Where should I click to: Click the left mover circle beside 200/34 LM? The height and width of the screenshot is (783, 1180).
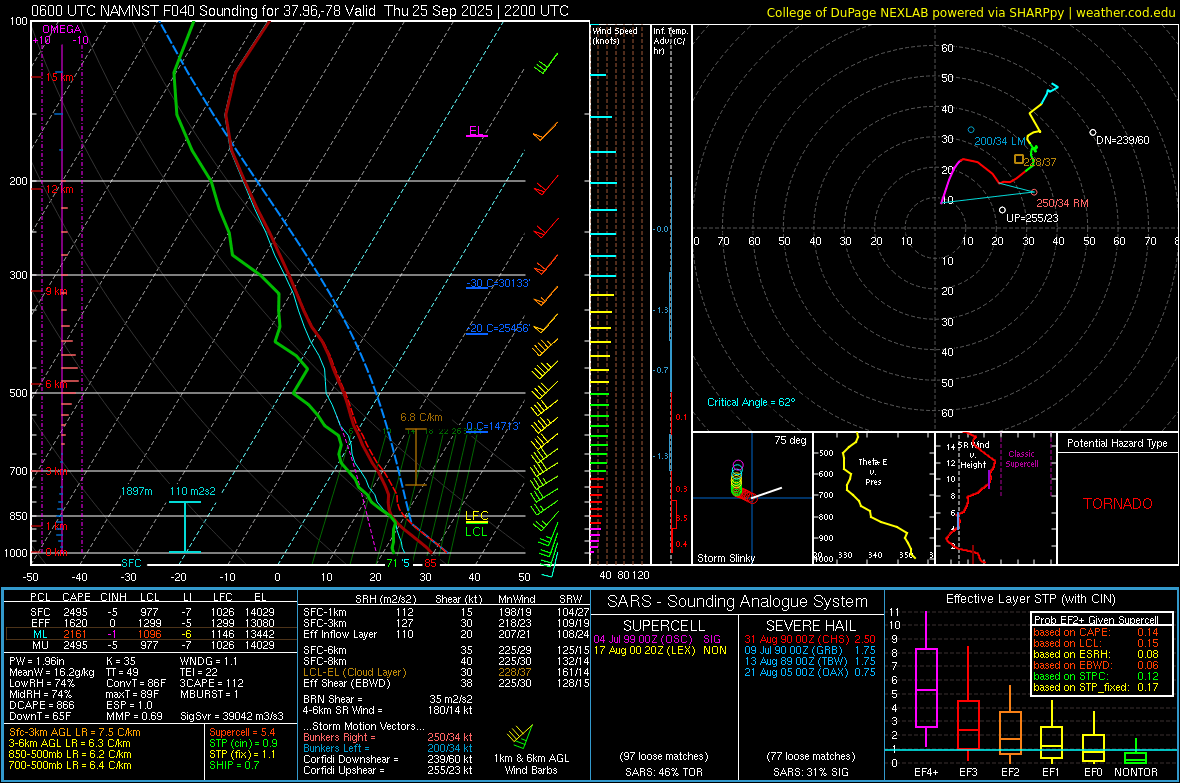coord(971,130)
